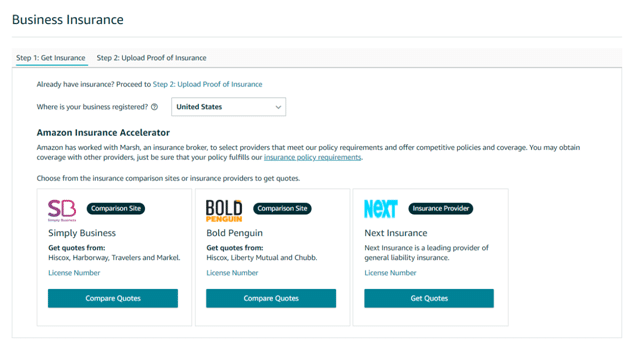Open inline Step 2: Upload Proof of Insurance link

[207, 84]
